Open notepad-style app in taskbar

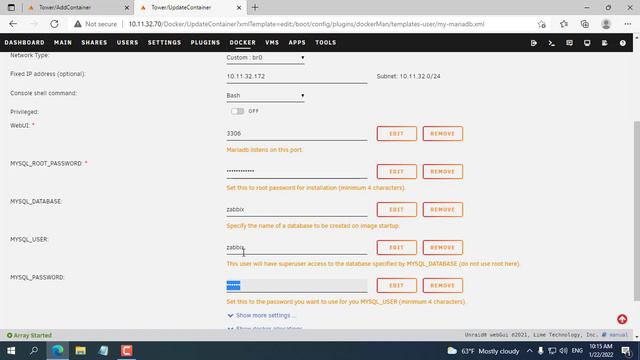click(103, 351)
